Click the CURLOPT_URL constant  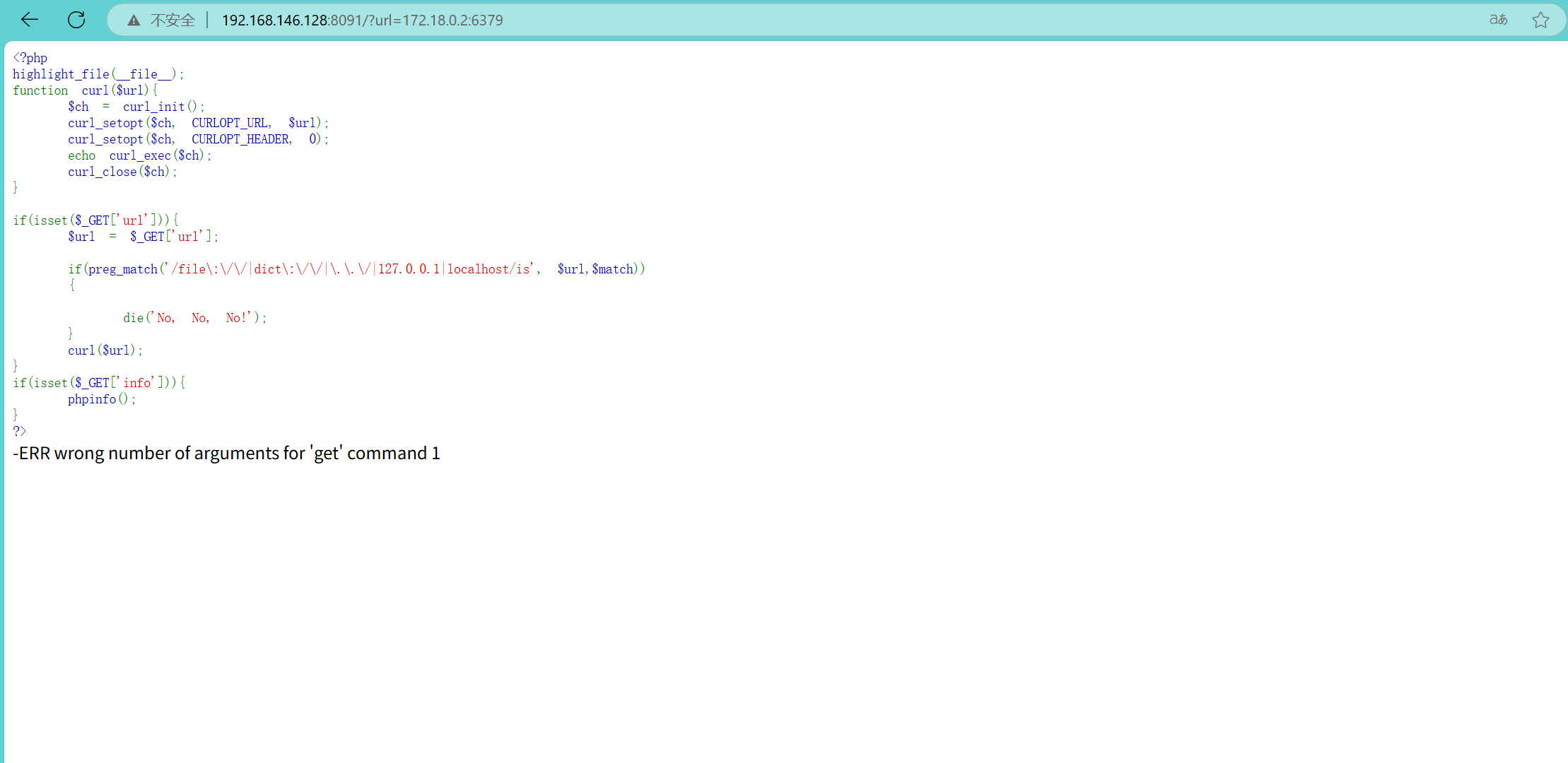point(230,123)
